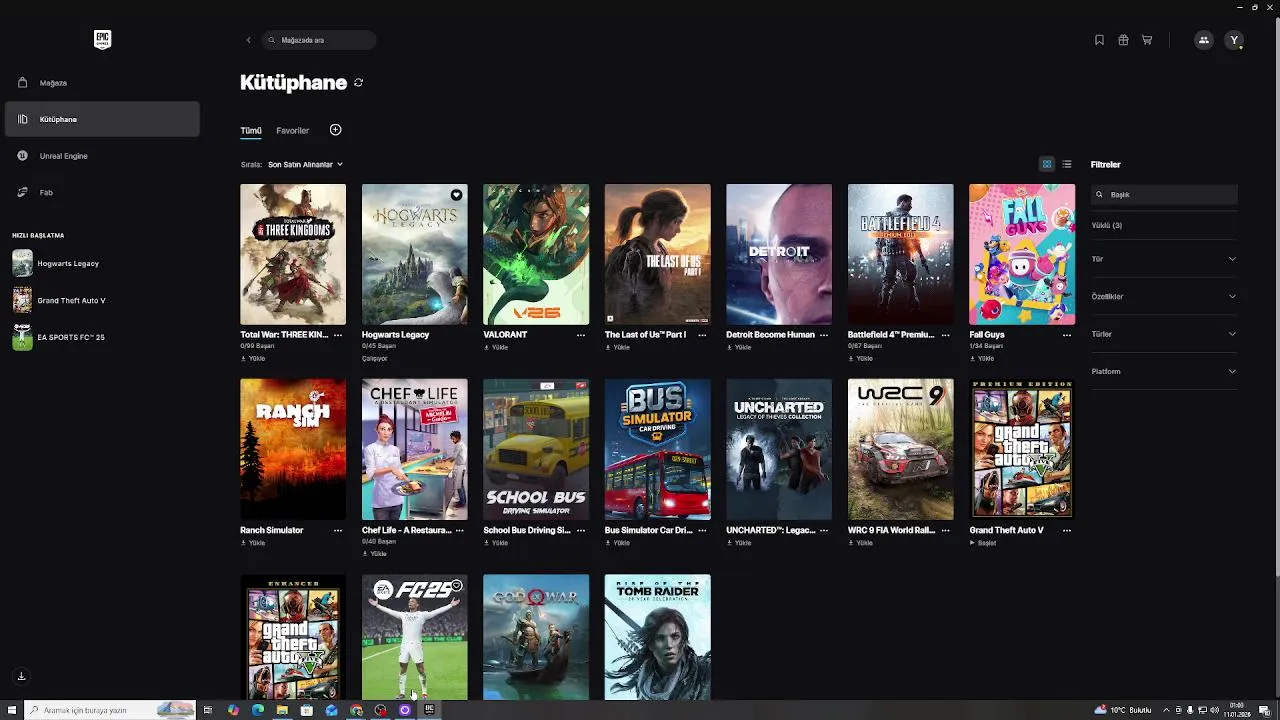This screenshot has width=1280, height=720.
Task: Expand the Tür filter section
Action: click(x=1164, y=259)
